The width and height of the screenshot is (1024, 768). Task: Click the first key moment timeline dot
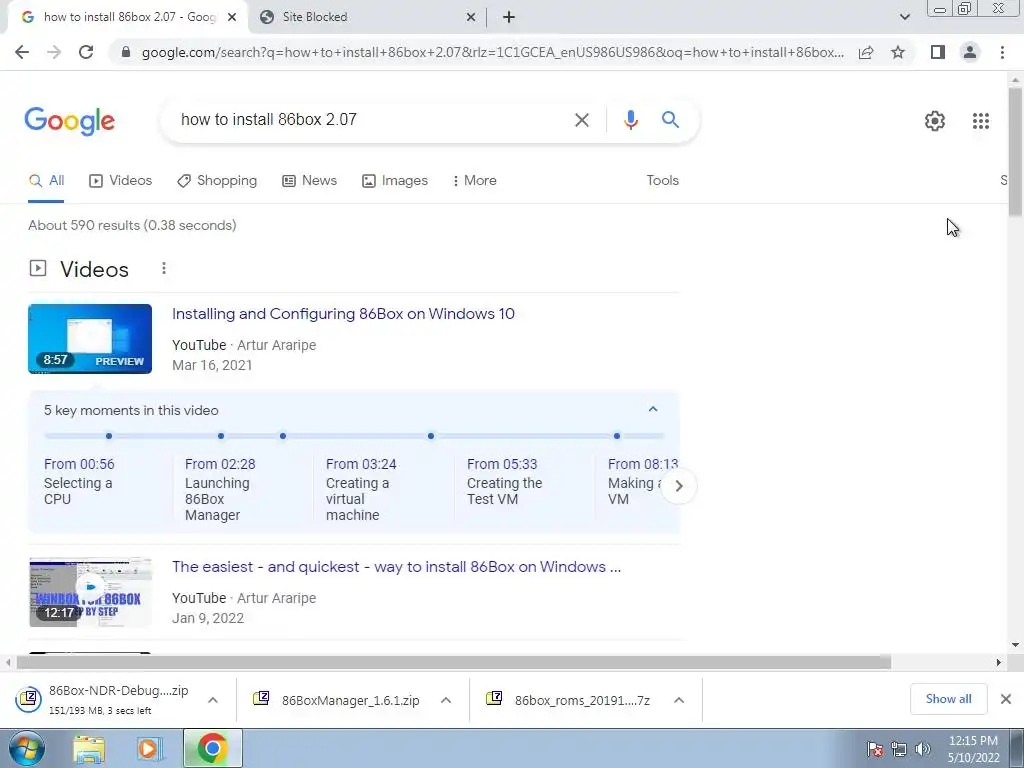[x=109, y=436]
